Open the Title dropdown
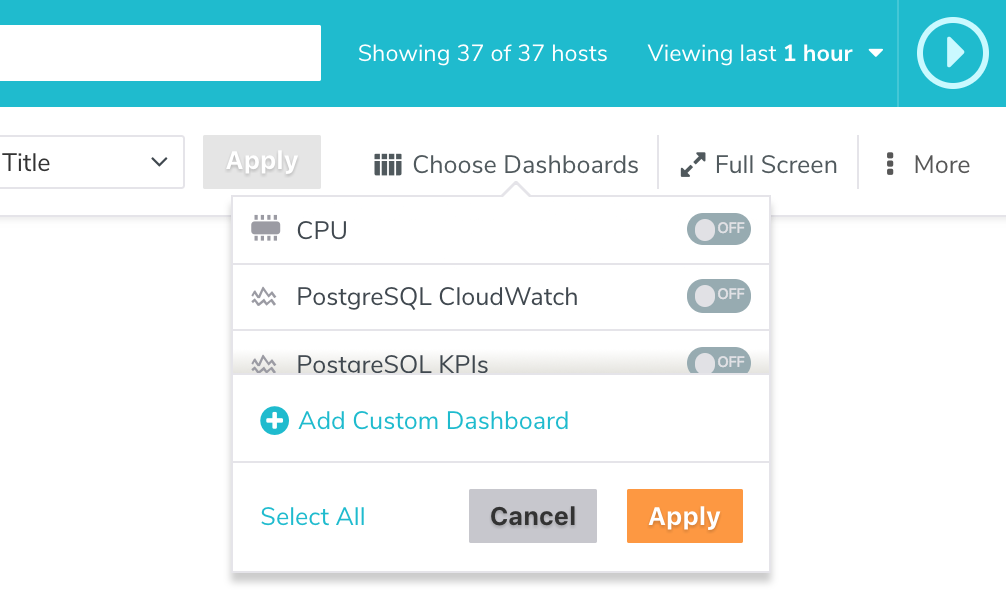The height and width of the screenshot is (609, 1006). (90, 163)
